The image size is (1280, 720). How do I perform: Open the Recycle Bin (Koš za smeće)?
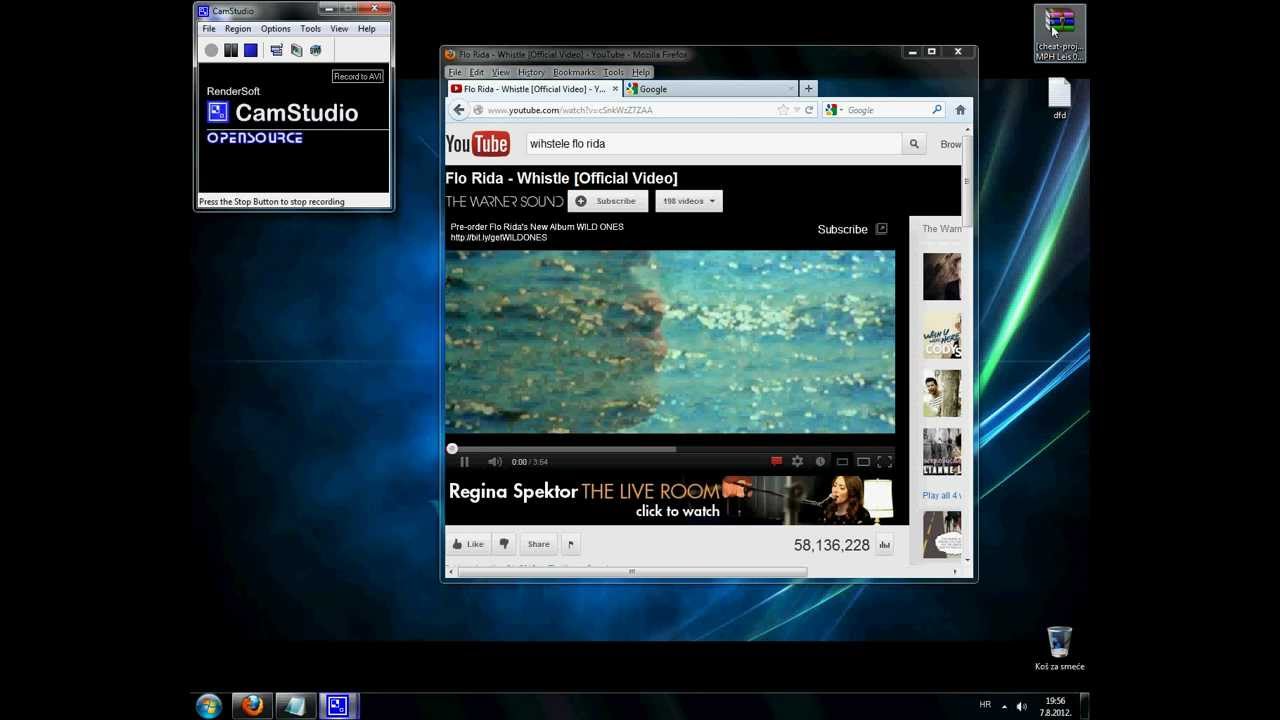(x=1059, y=649)
